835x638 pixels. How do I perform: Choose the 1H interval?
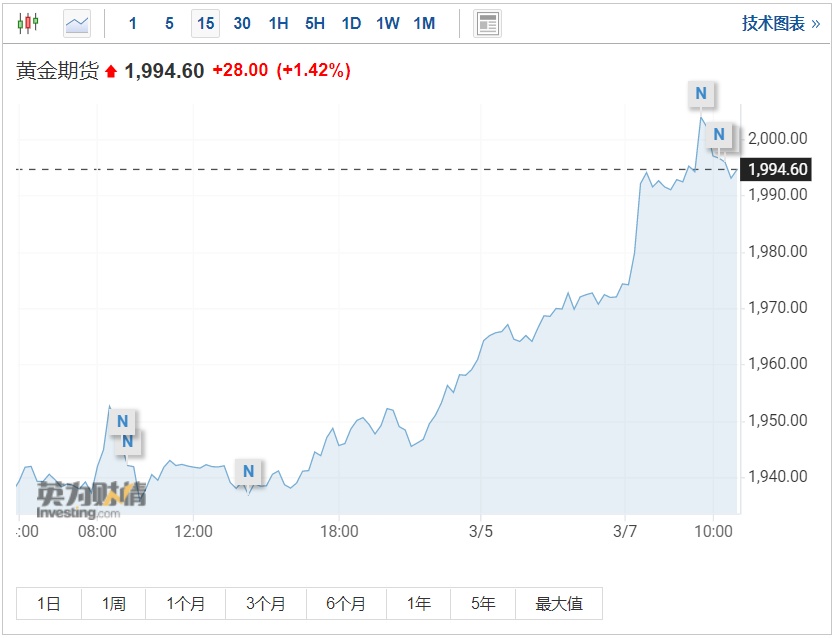[278, 23]
